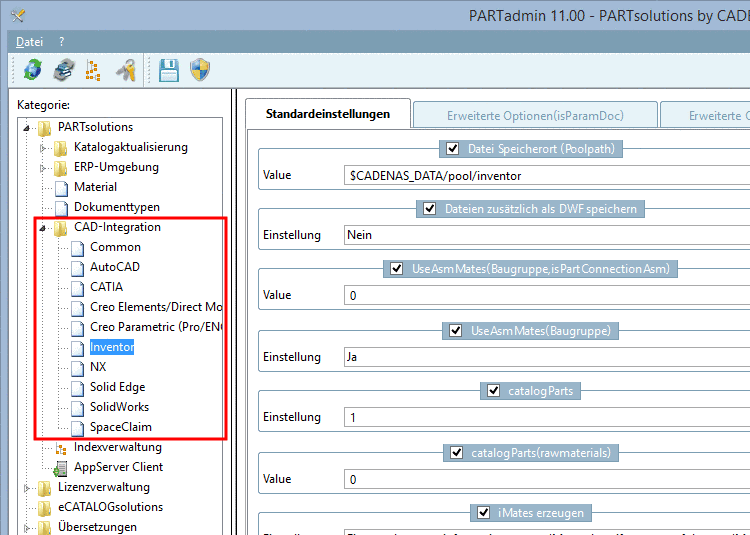Image resolution: width=750 pixels, height=535 pixels.
Task: Click the NX page icon
Action: click(x=77, y=368)
